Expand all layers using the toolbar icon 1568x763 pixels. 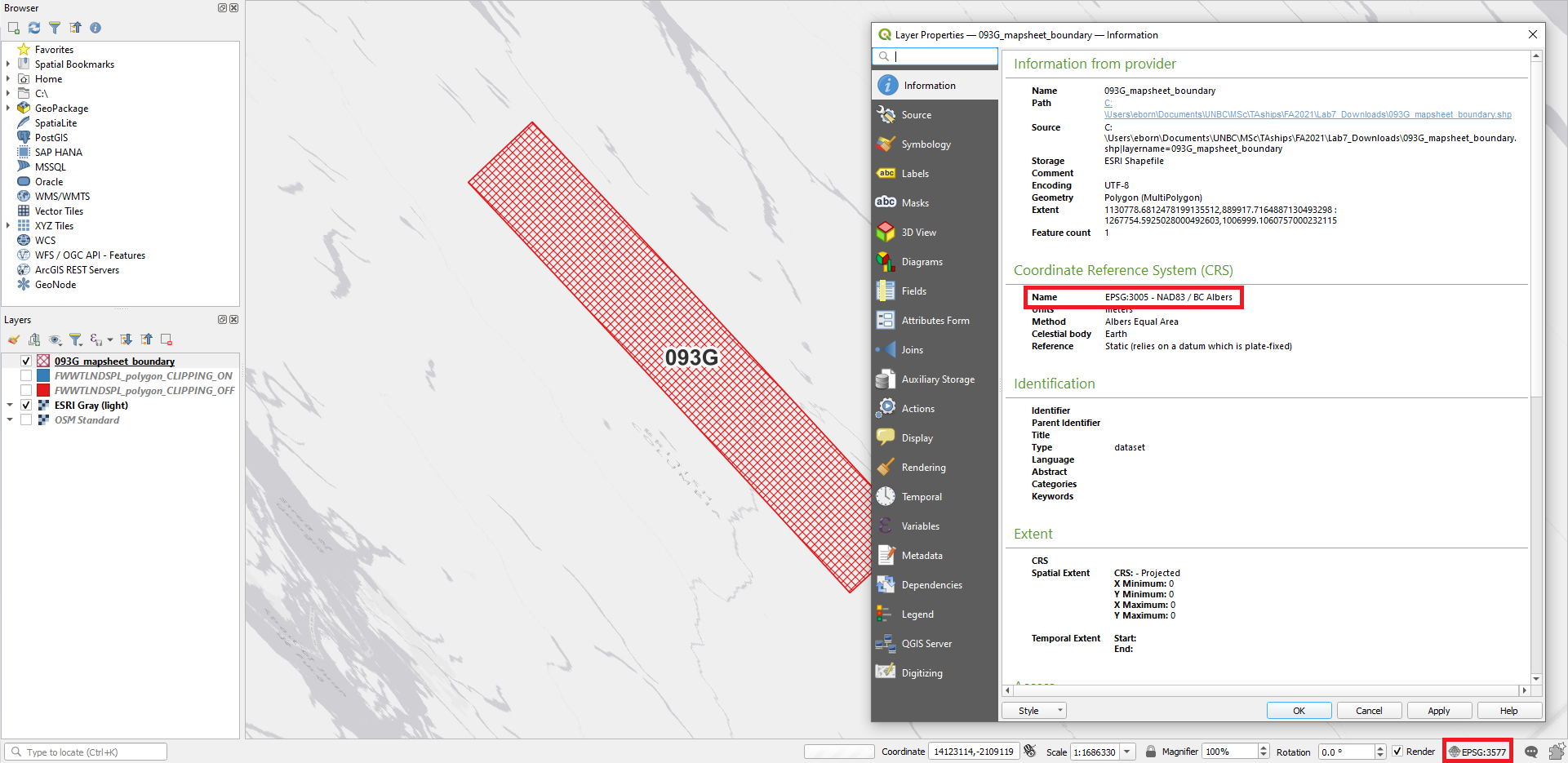[127, 339]
